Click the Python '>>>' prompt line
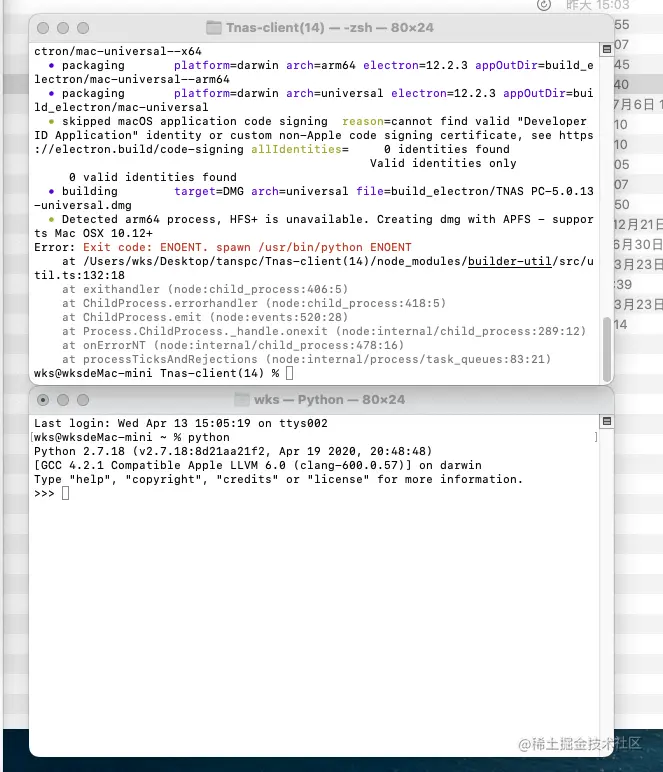 (52, 493)
